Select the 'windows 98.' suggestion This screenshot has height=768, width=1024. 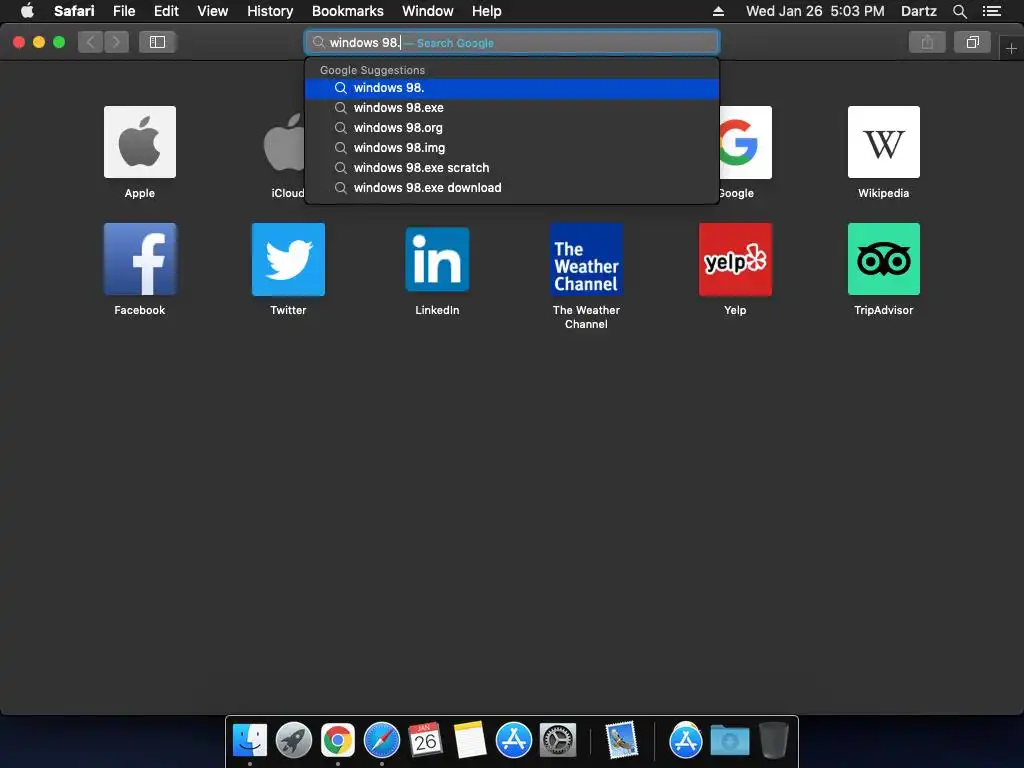[x=512, y=88]
